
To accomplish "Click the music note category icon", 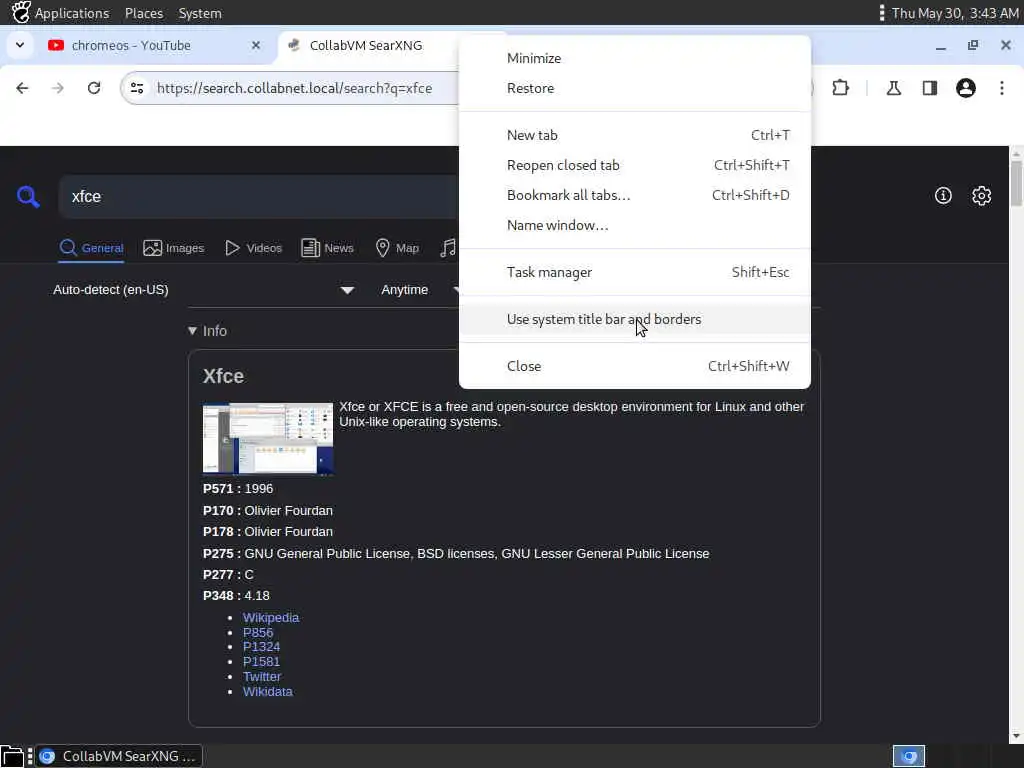I will (x=448, y=248).
